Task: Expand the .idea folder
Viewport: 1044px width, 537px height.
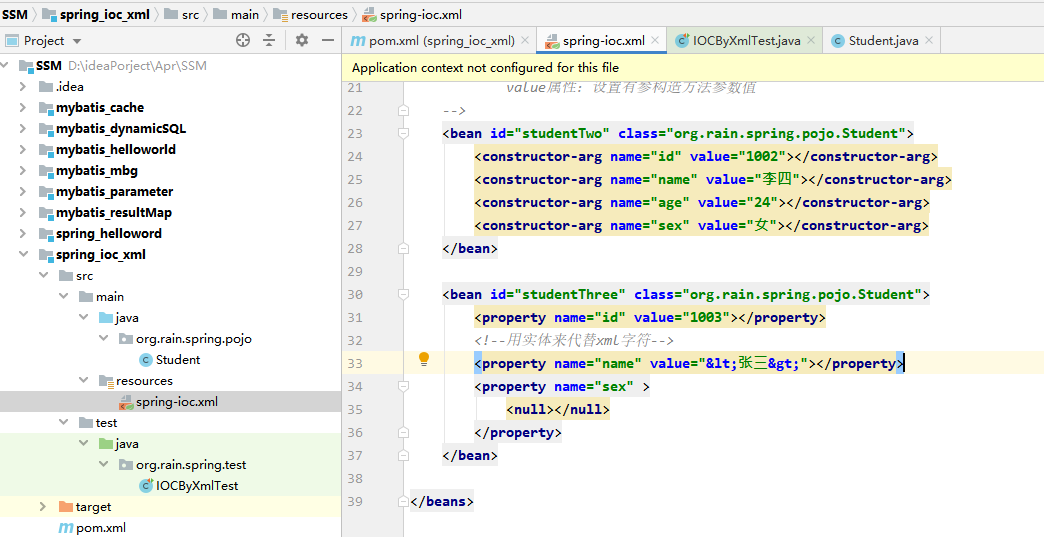Action: point(23,87)
